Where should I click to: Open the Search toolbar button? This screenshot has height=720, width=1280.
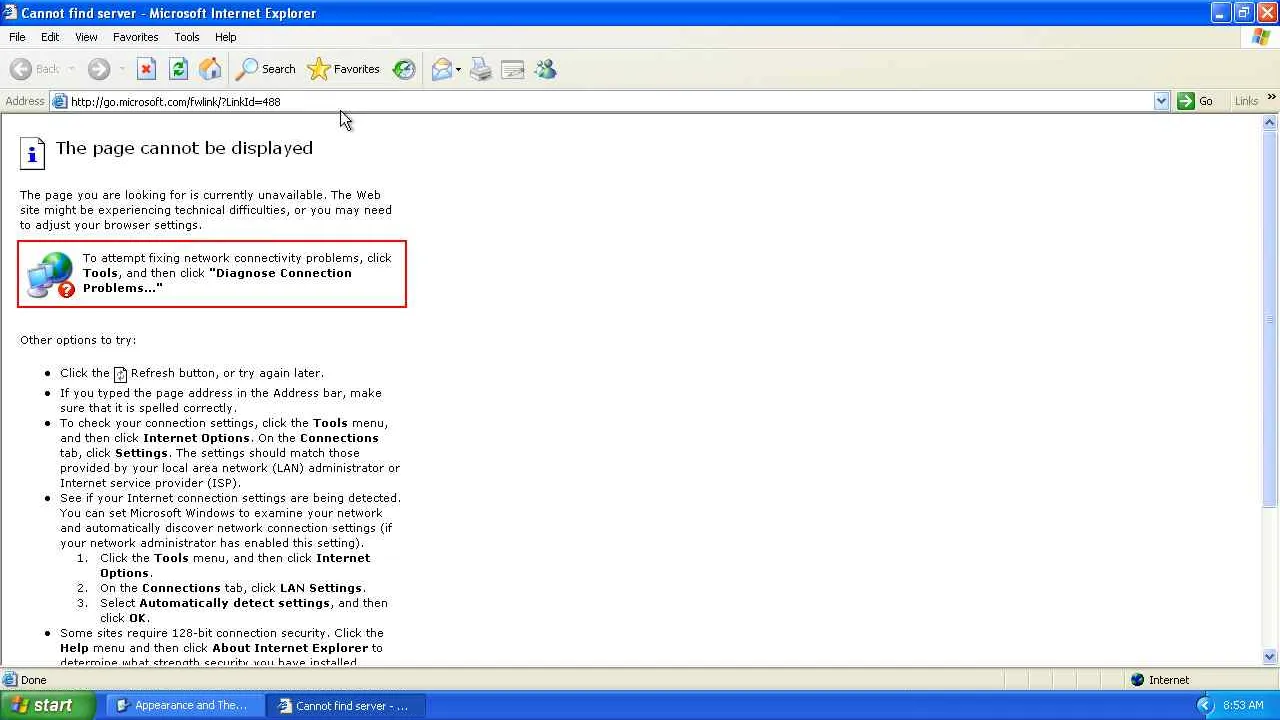click(265, 69)
